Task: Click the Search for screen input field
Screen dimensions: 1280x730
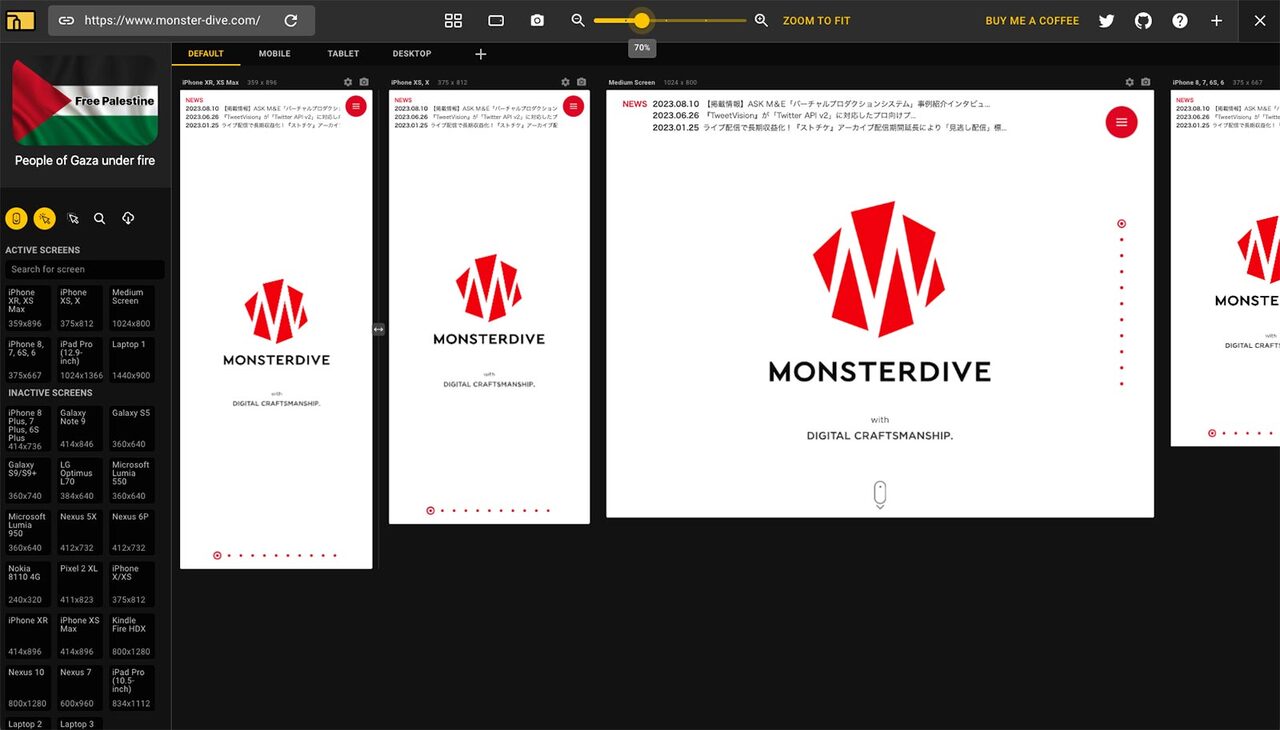Action: (x=85, y=269)
